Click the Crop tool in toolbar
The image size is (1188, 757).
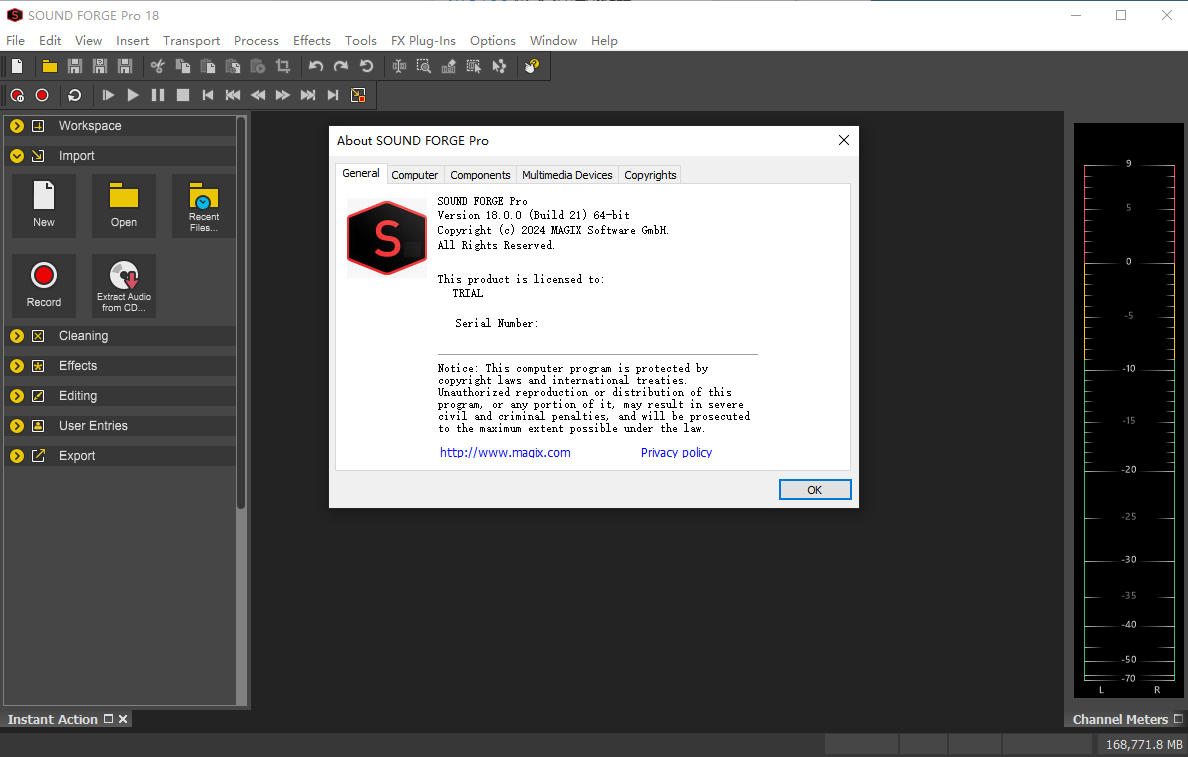(283, 66)
